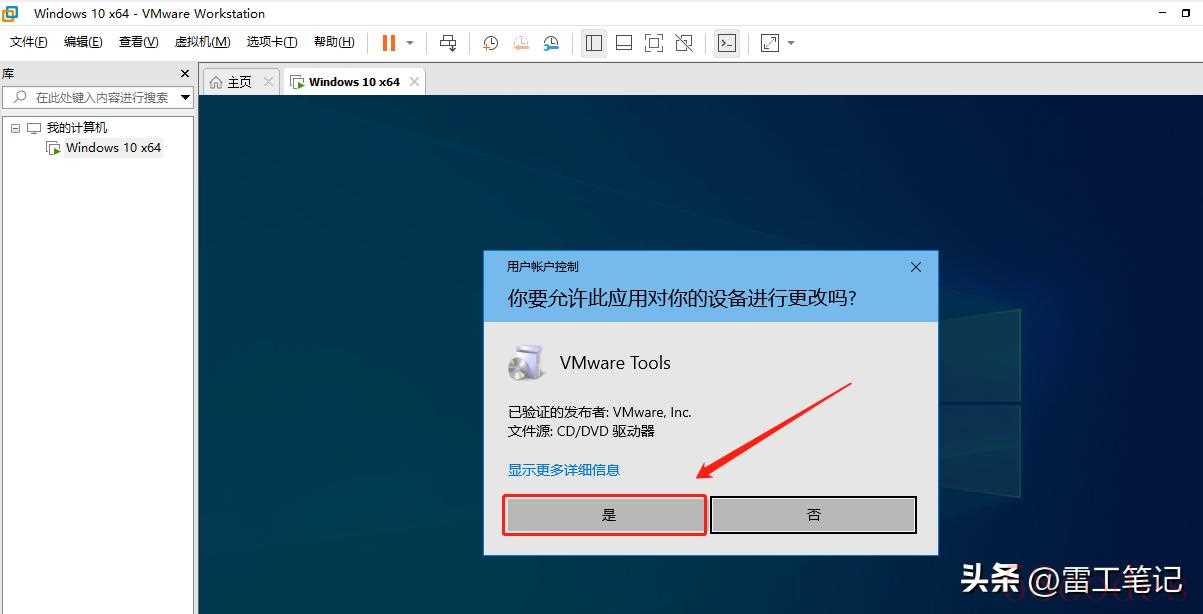Toggle the thumbnail bar view icon
Screen dimensions: 1203x614
coord(624,43)
